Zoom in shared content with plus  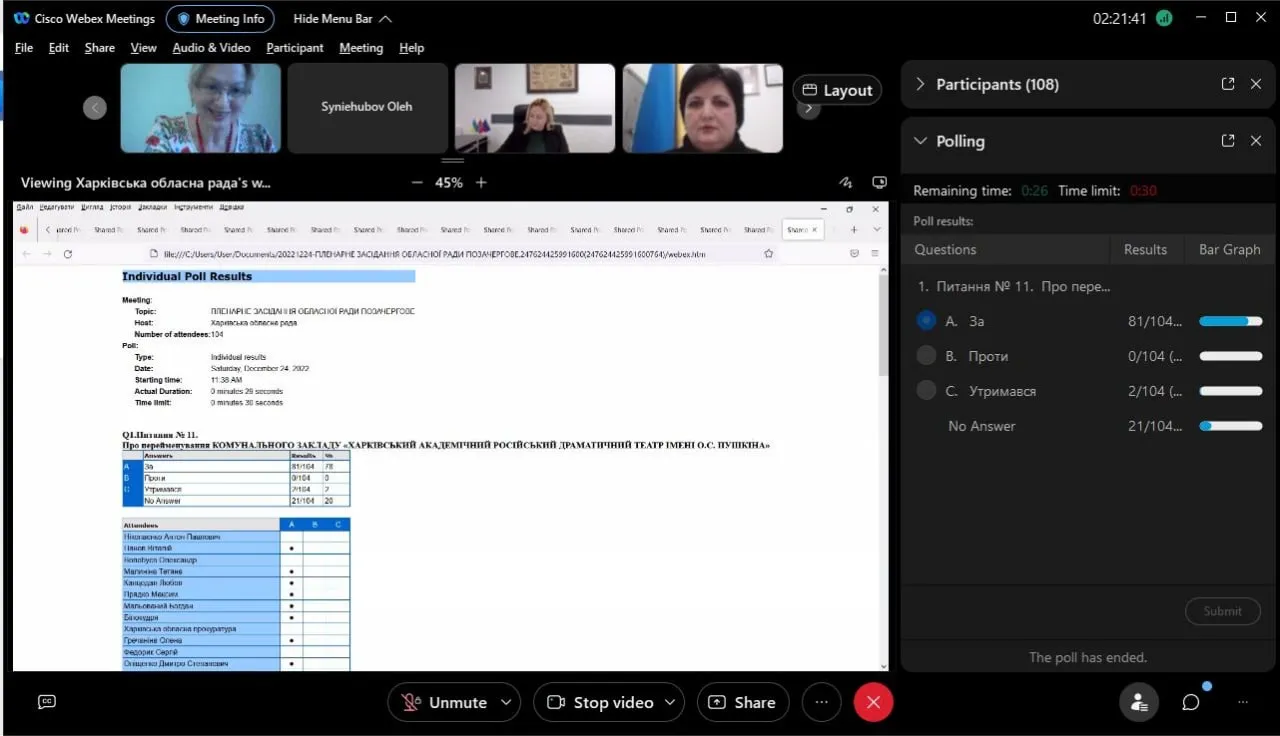481,183
